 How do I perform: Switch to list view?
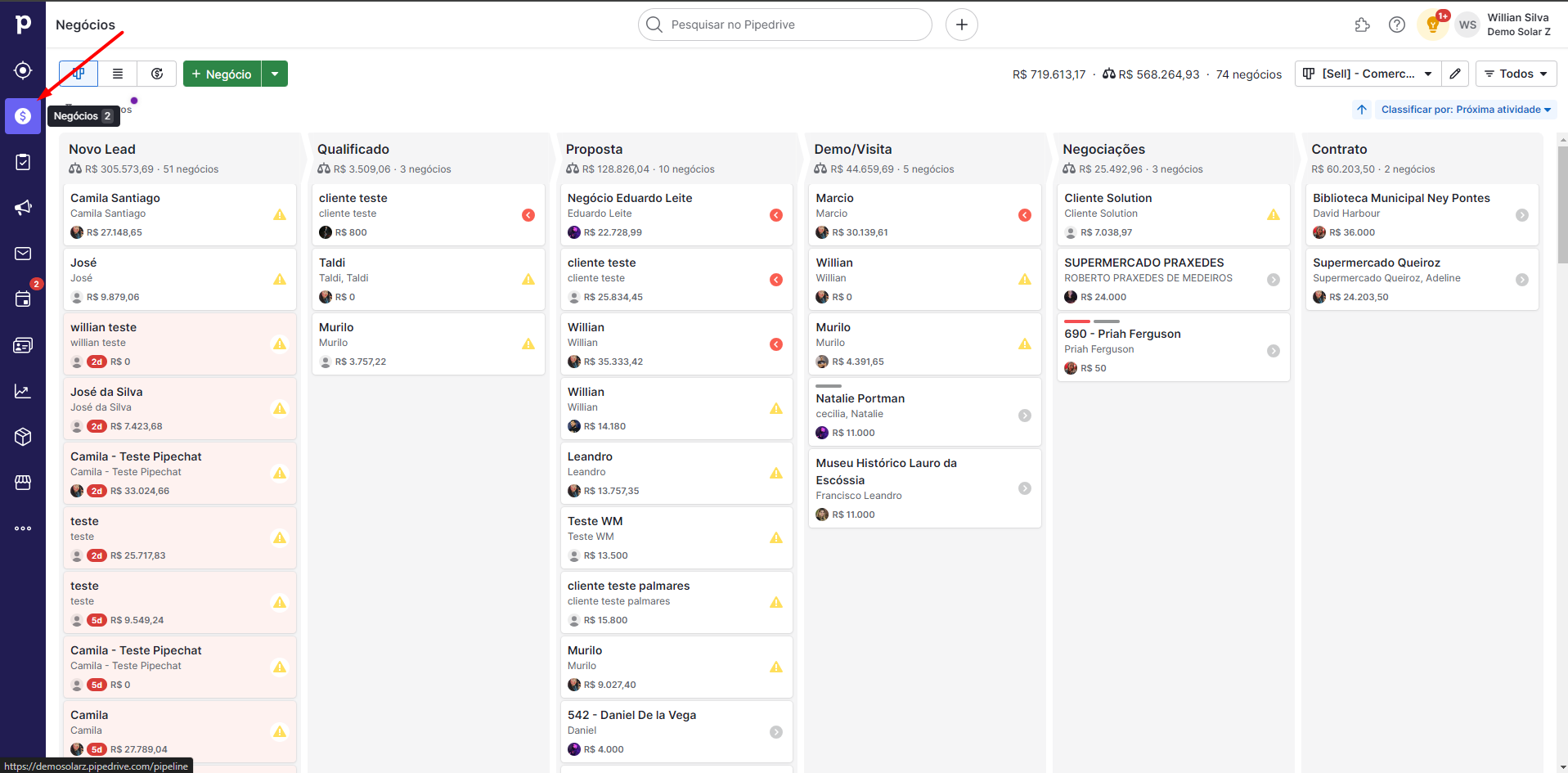click(118, 74)
